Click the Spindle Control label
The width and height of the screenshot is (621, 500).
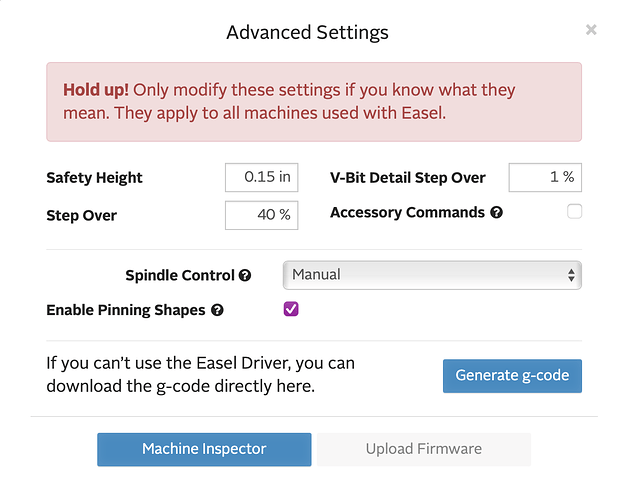tap(180, 275)
